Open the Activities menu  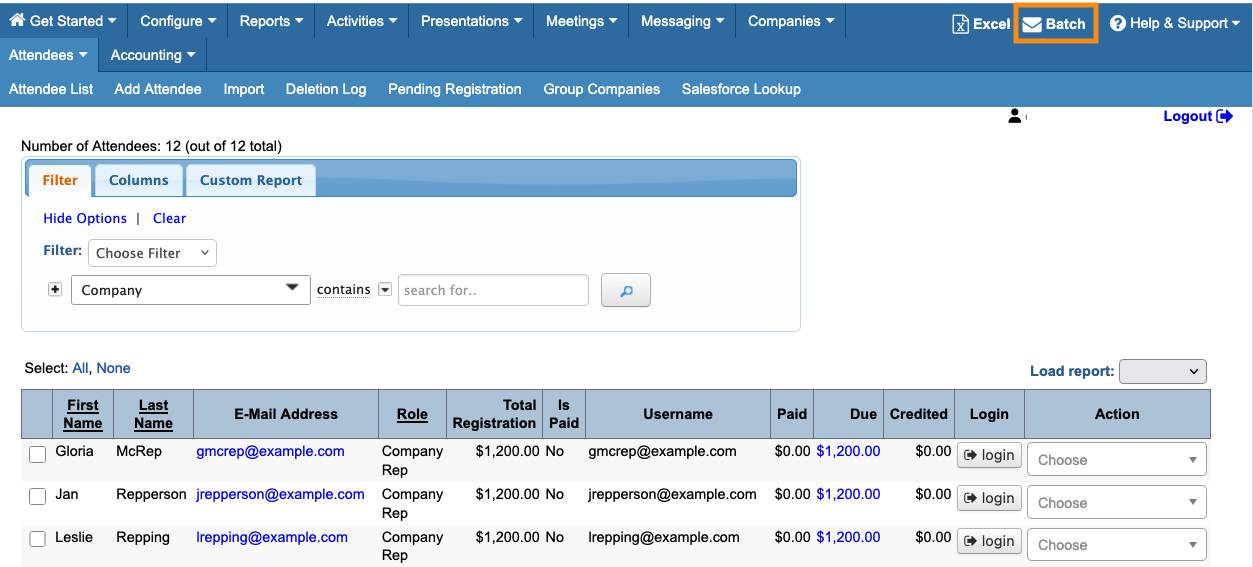[362, 21]
